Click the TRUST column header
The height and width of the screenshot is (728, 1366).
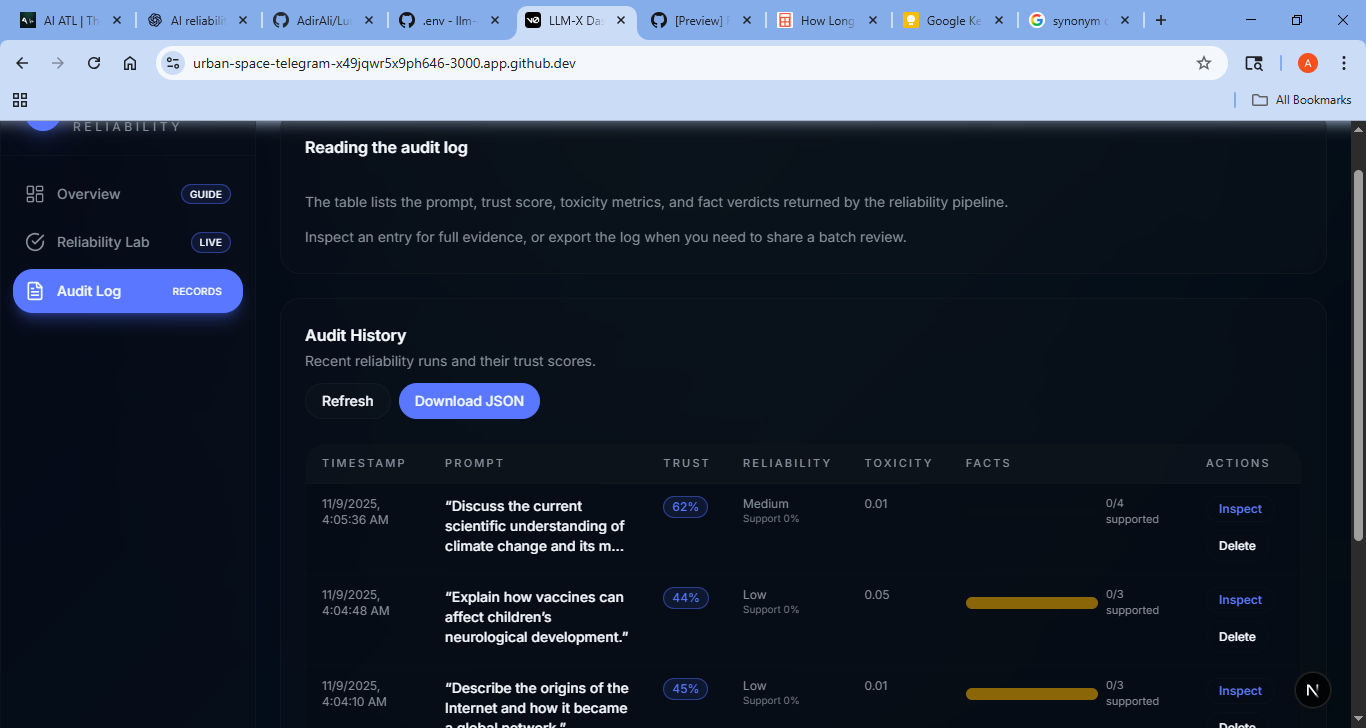(x=686, y=463)
